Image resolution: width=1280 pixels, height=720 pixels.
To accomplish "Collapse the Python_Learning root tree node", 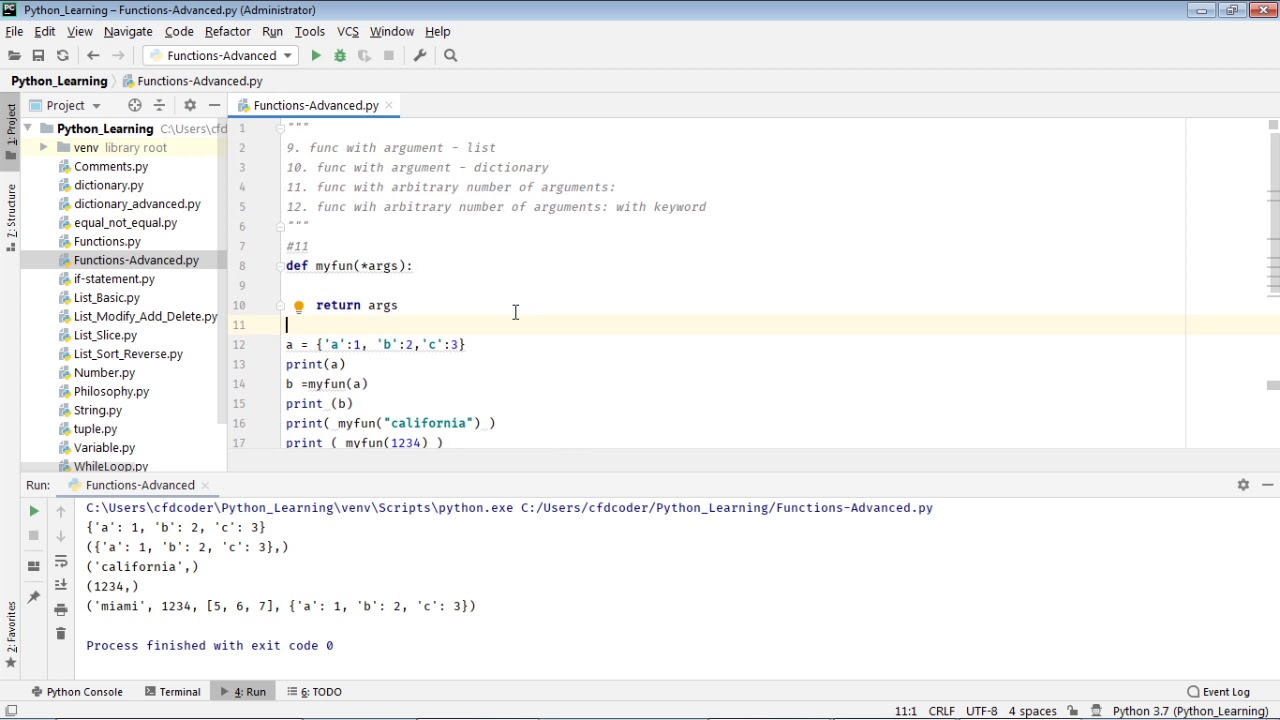I will tap(28, 129).
